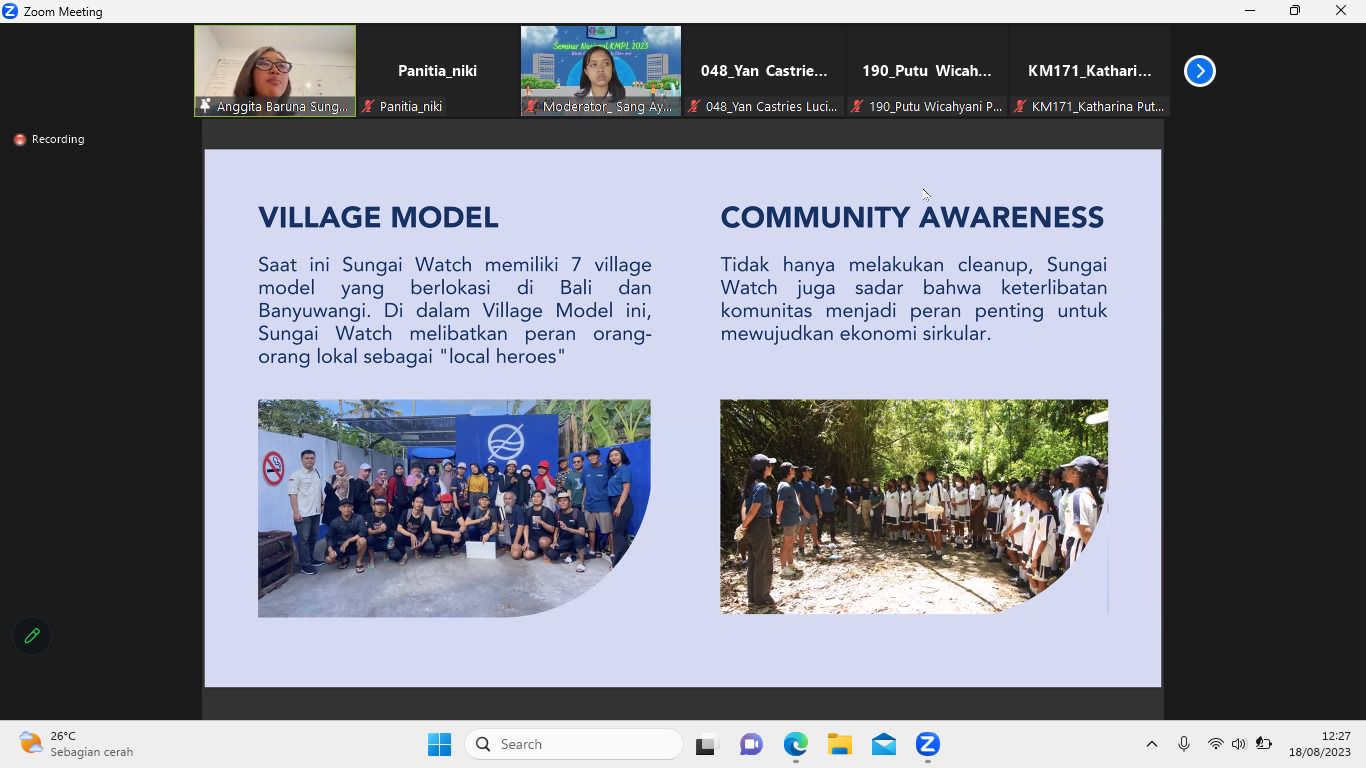Open Task View in the taskbar
This screenshot has width=1366, height=768.
point(707,744)
